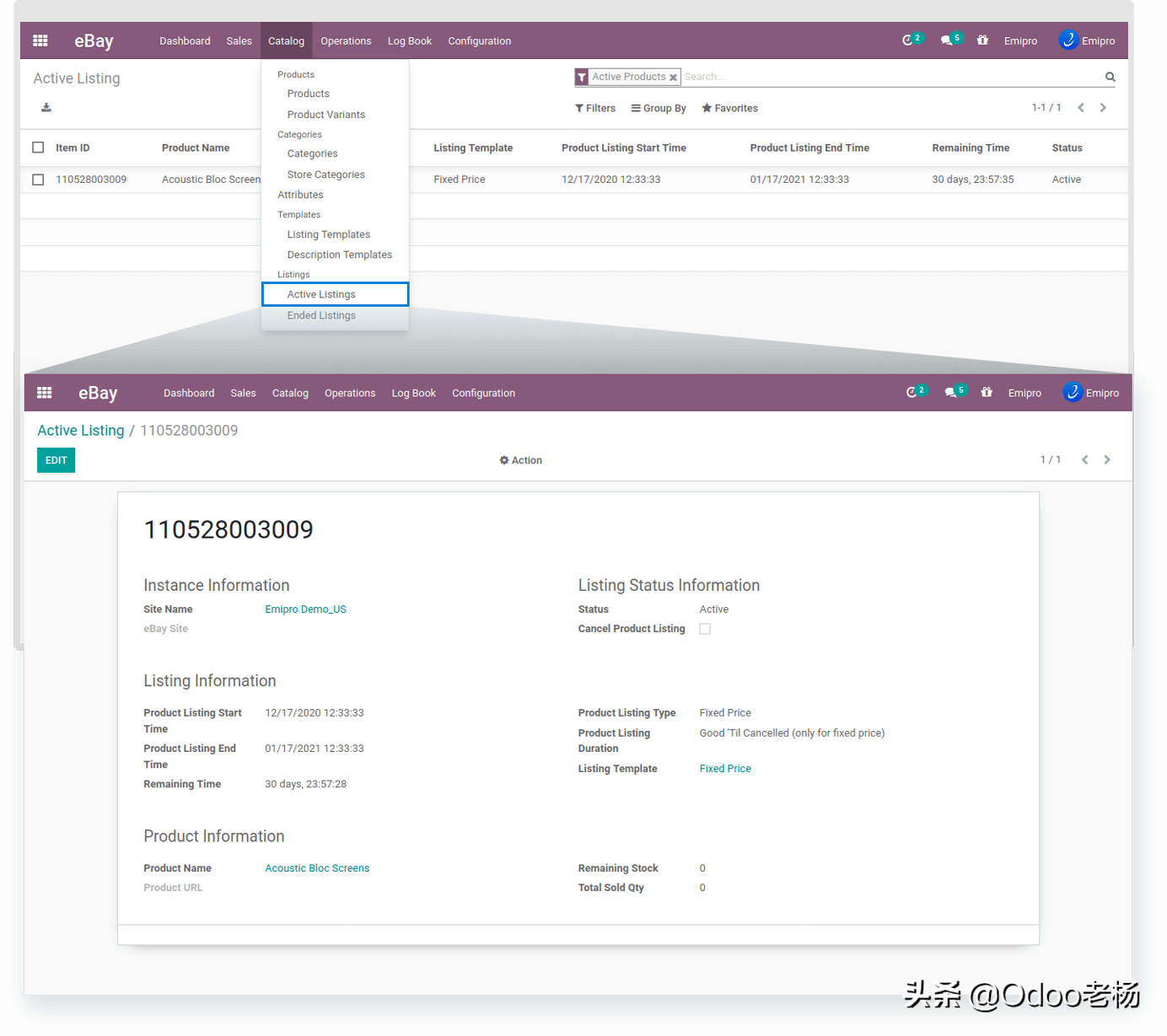Image resolution: width=1167 pixels, height=1036 pixels.
Task: Open Dashboard in lower navbar
Action: click(x=189, y=393)
